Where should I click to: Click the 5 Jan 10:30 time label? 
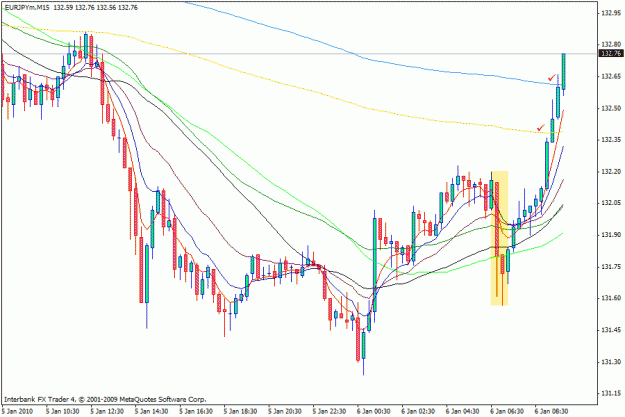[63, 411]
